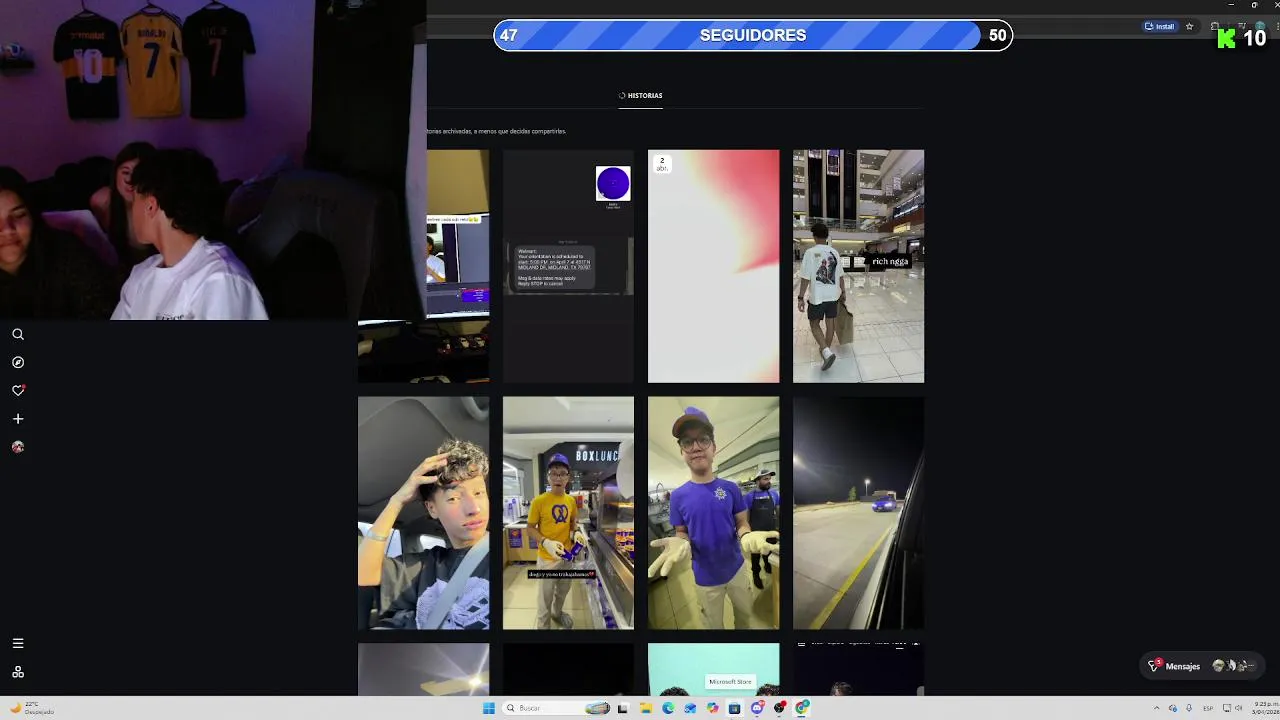Open Microsoft Store from the taskbar
This screenshot has width=1280, height=720.
click(734, 708)
